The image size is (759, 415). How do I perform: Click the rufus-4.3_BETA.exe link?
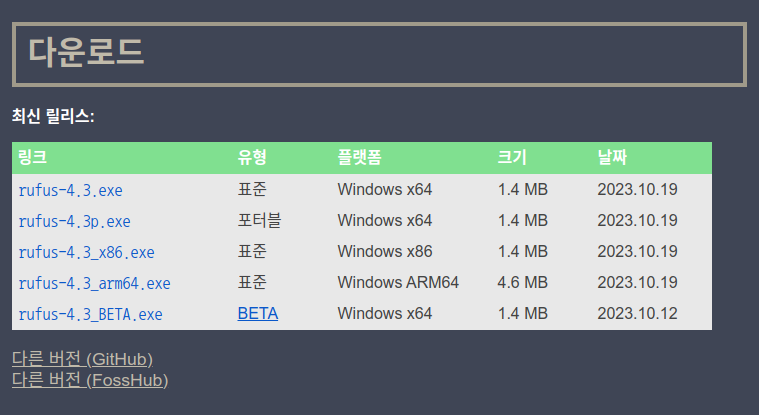click(x=90, y=314)
